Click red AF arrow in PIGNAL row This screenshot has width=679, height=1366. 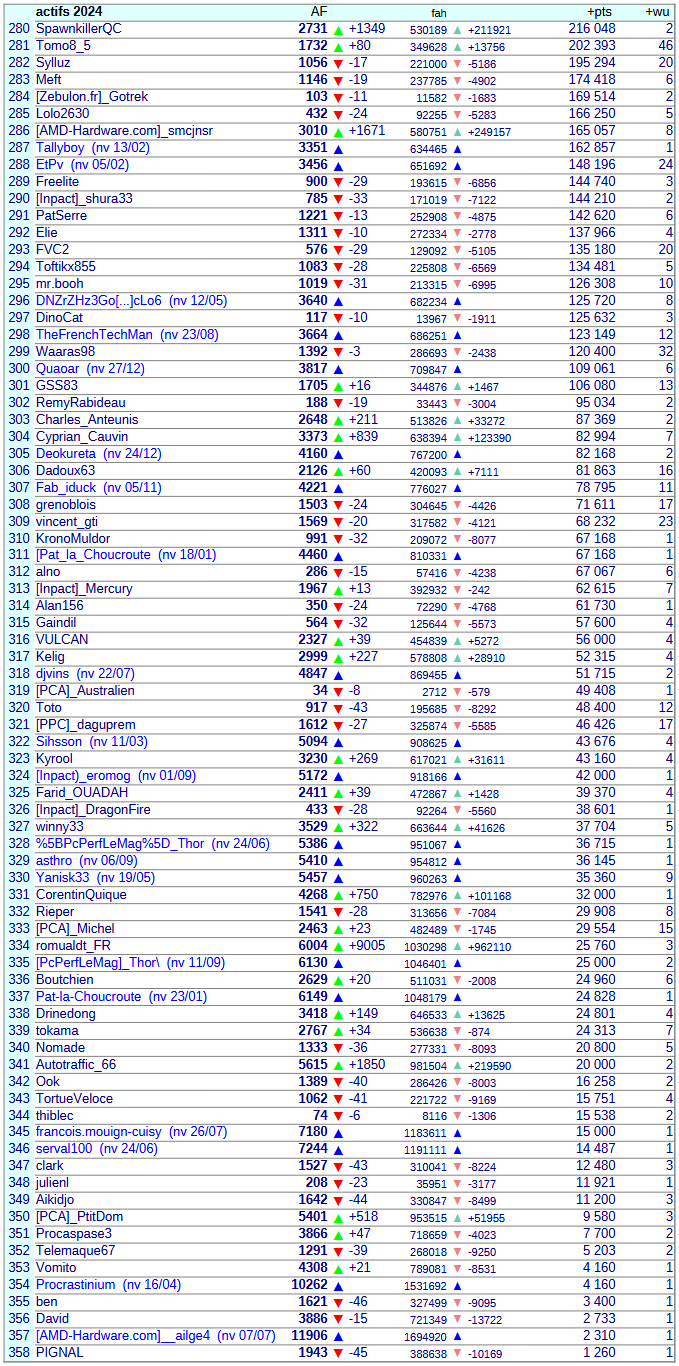point(338,1353)
